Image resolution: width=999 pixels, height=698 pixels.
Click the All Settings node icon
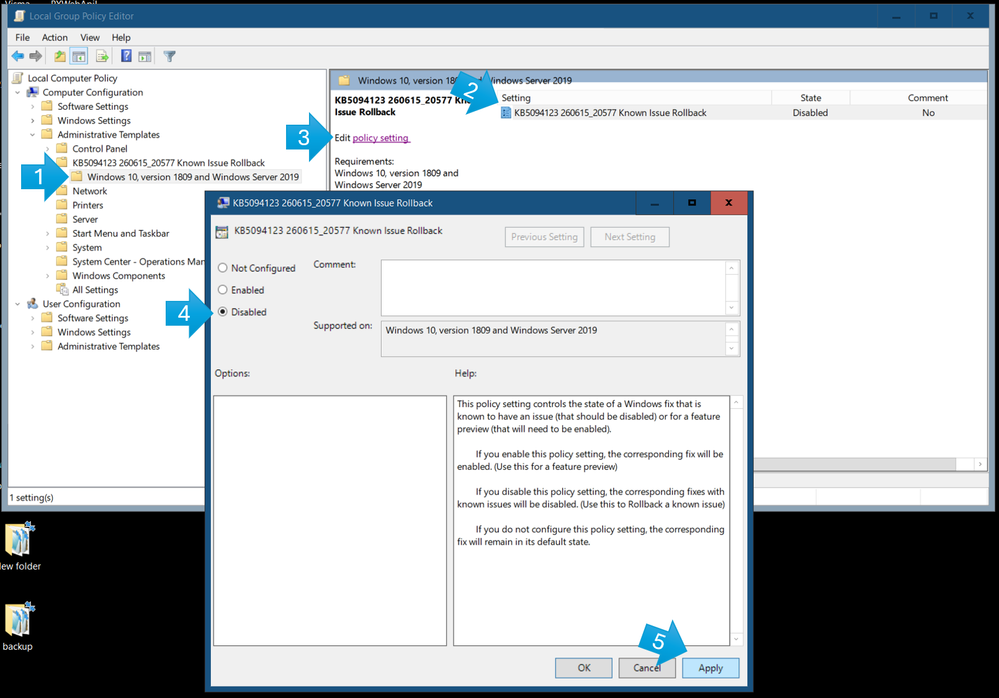pyautogui.click(x=62, y=290)
